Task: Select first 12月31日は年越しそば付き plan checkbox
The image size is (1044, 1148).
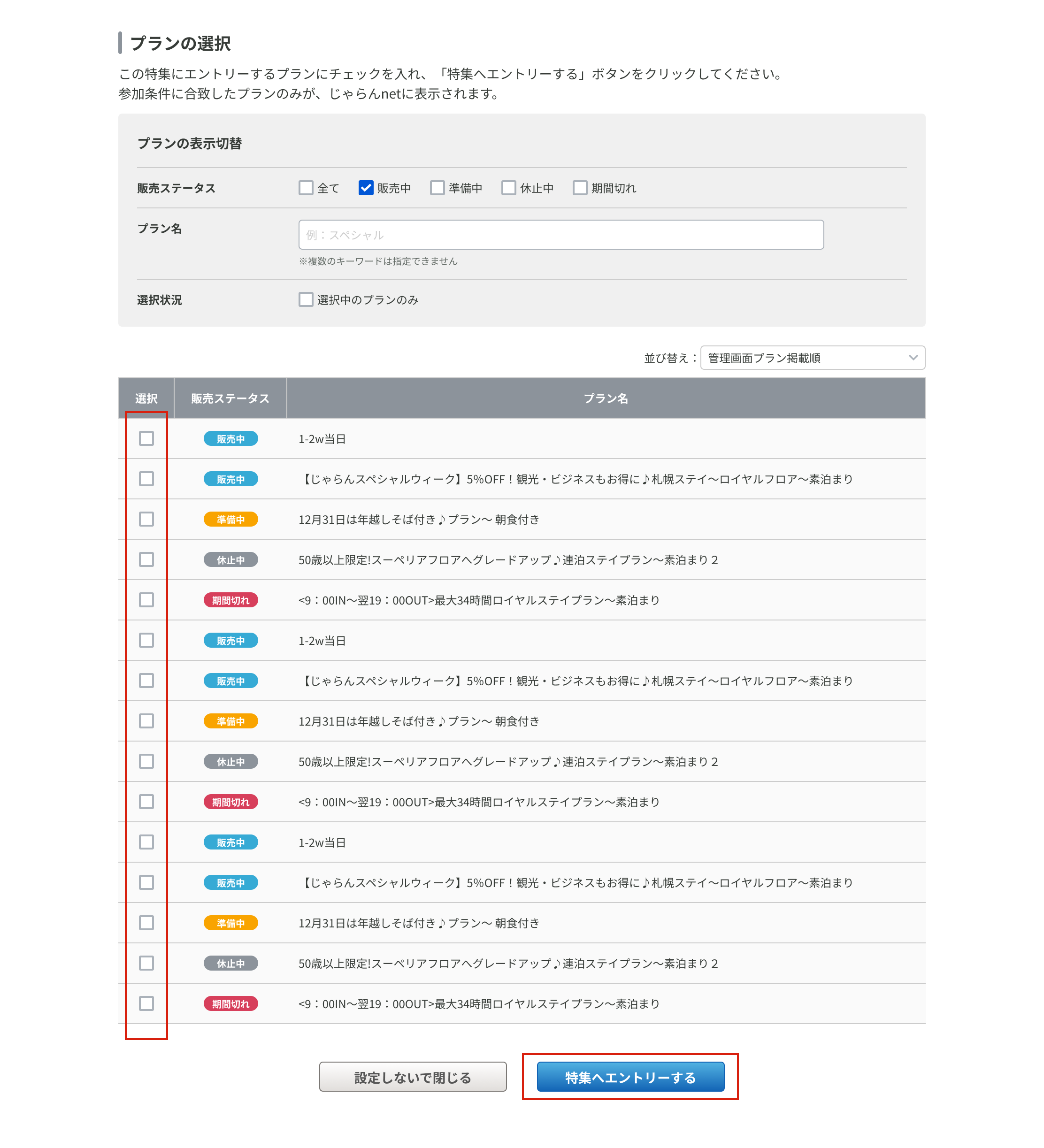Action: click(146, 520)
